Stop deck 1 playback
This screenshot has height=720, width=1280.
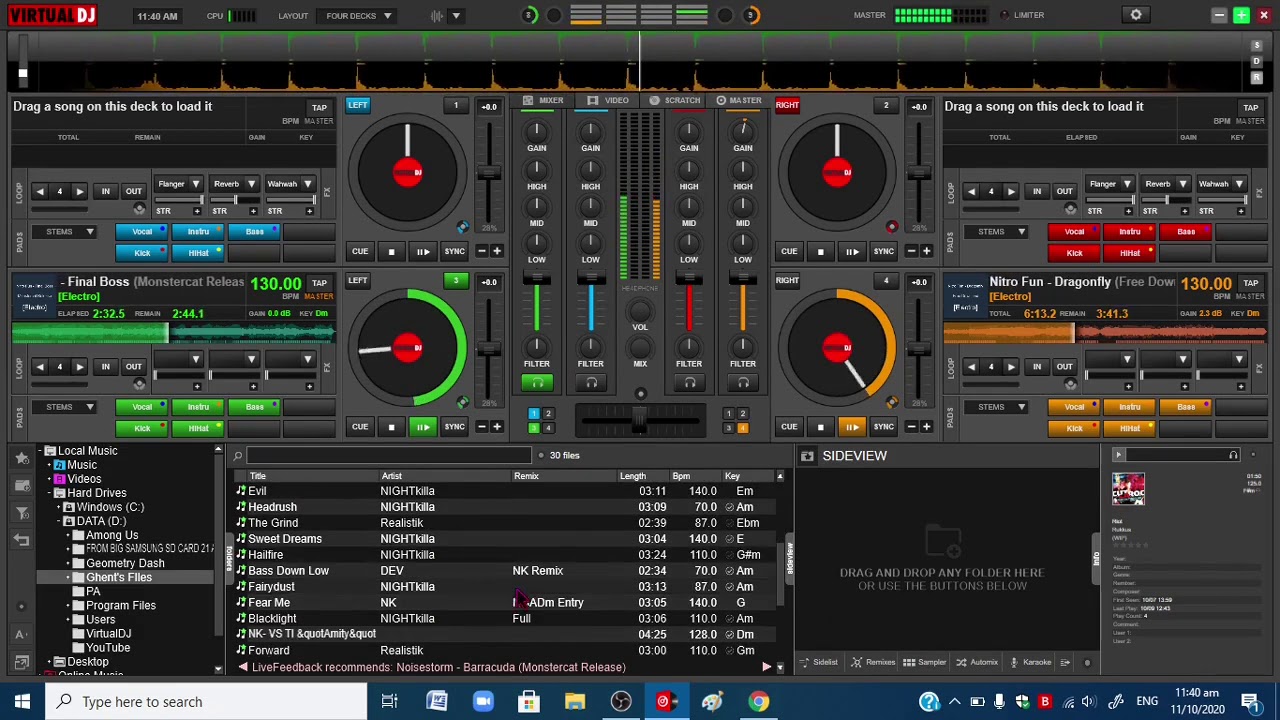pyautogui.click(x=391, y=252)
